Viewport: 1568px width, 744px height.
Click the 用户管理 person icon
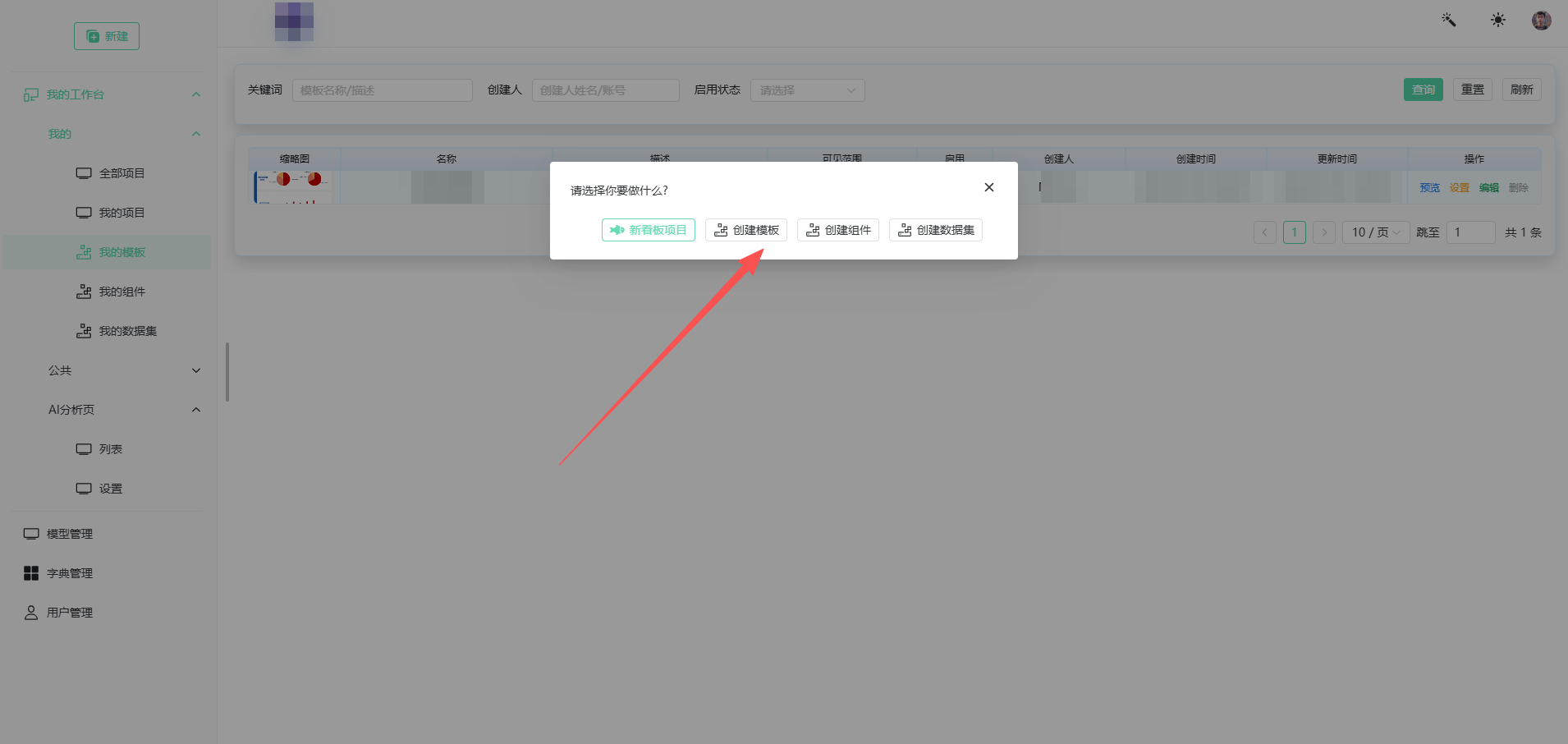click(31, 613)
